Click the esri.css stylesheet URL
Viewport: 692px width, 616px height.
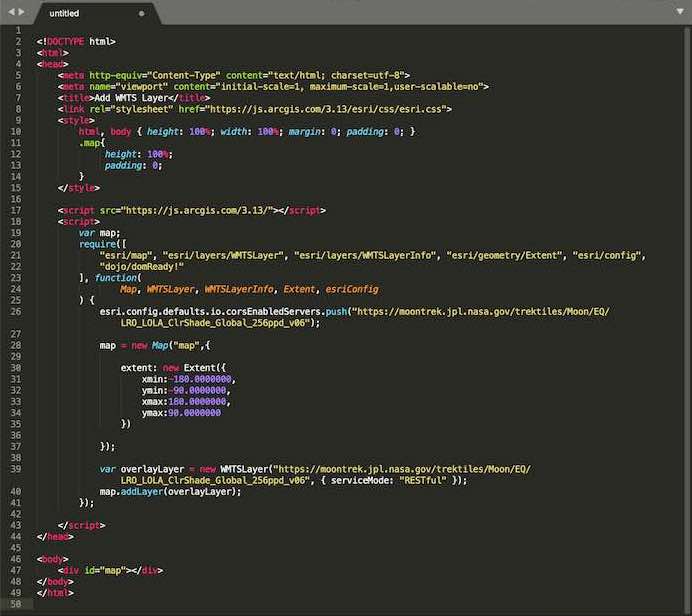click(x=328, y=109)
